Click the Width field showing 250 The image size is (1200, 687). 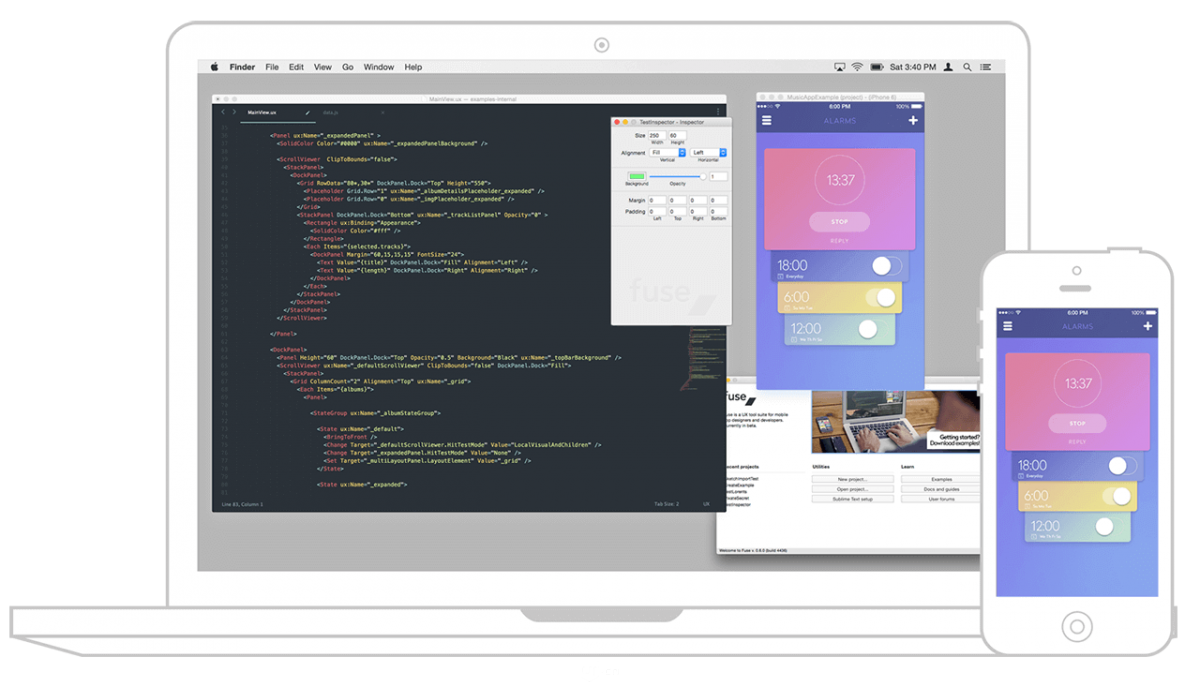tap(657, 135)
